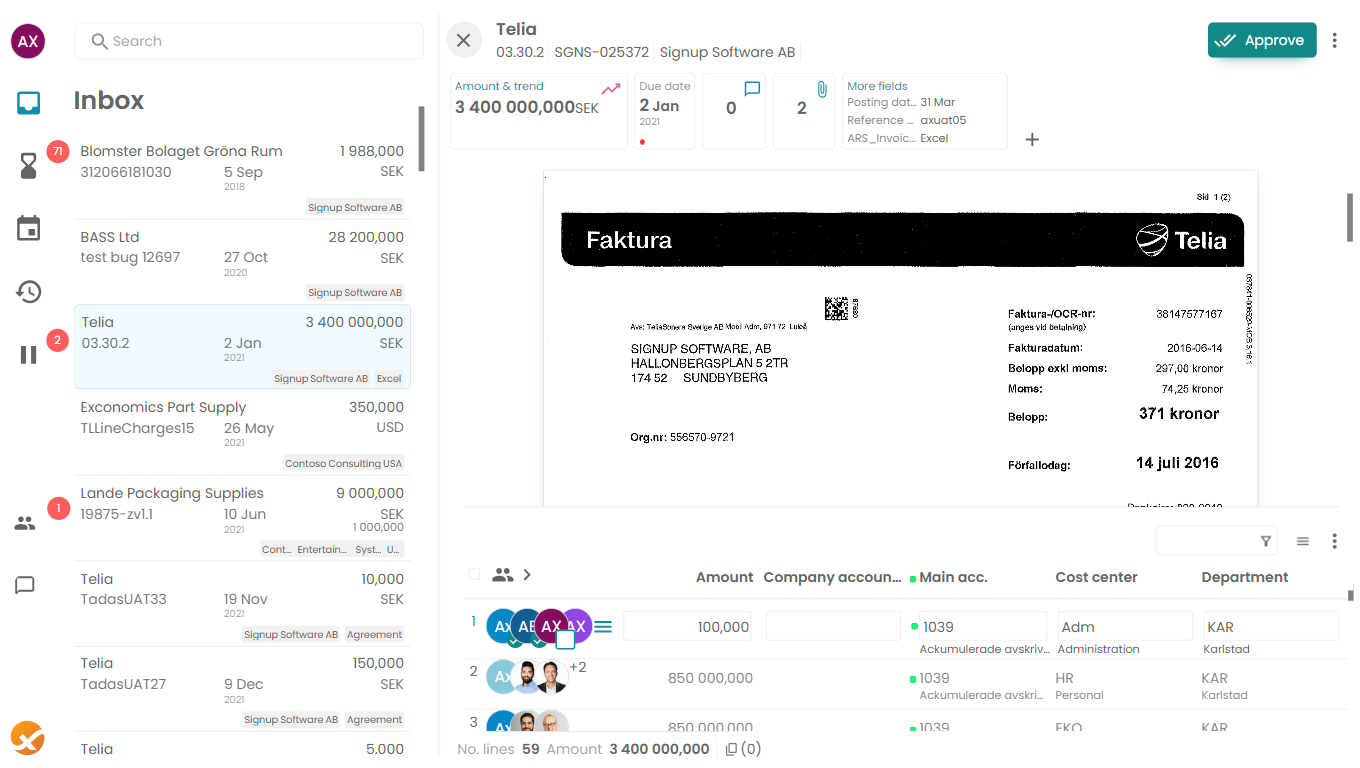Open the Due date 2 Jan card

point(665,111)
